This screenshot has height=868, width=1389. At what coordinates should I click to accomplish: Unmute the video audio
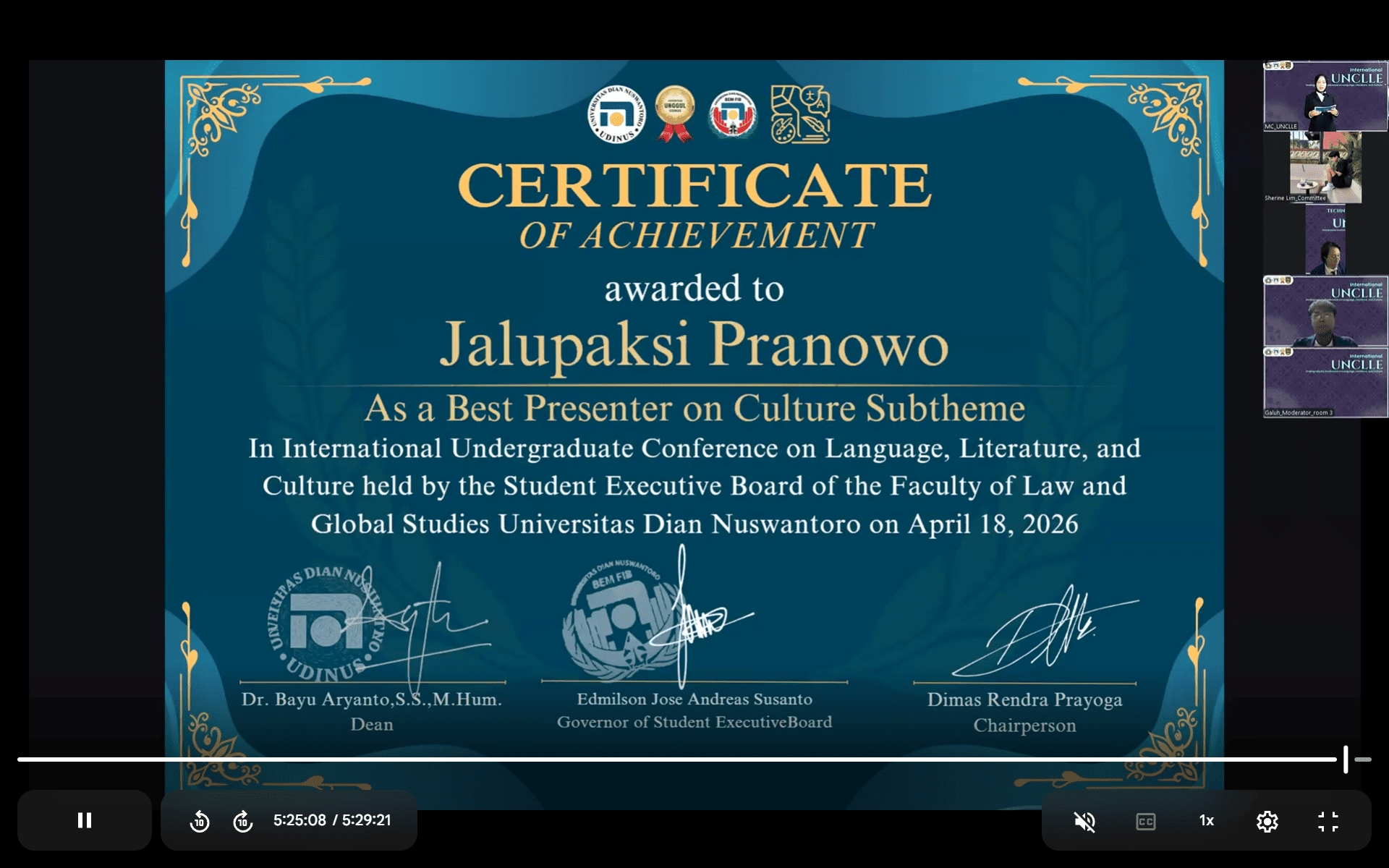(1084, 821)
